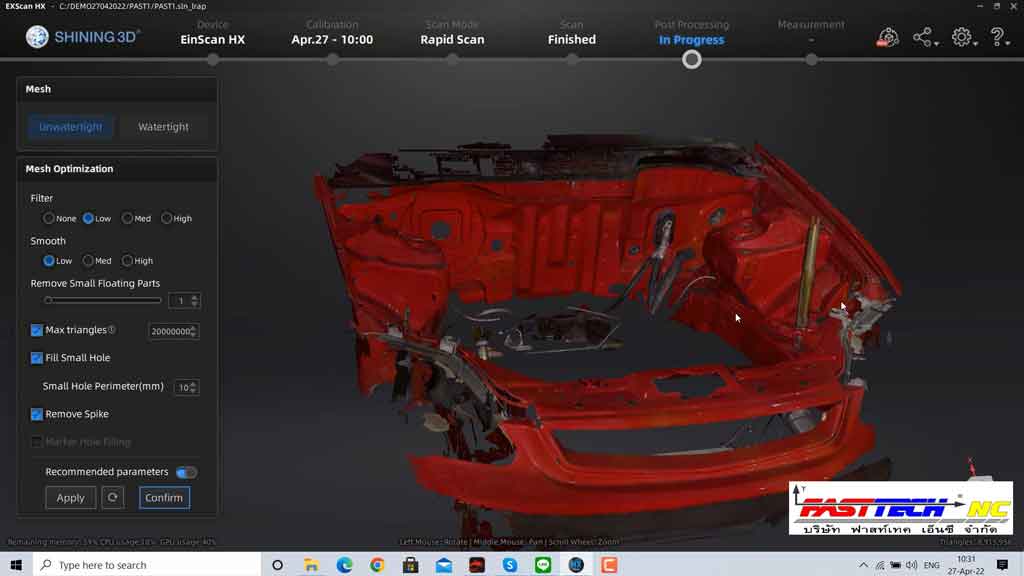
Task: Click Remove Small Floating Parts slider handle
Action: (48, 300)
